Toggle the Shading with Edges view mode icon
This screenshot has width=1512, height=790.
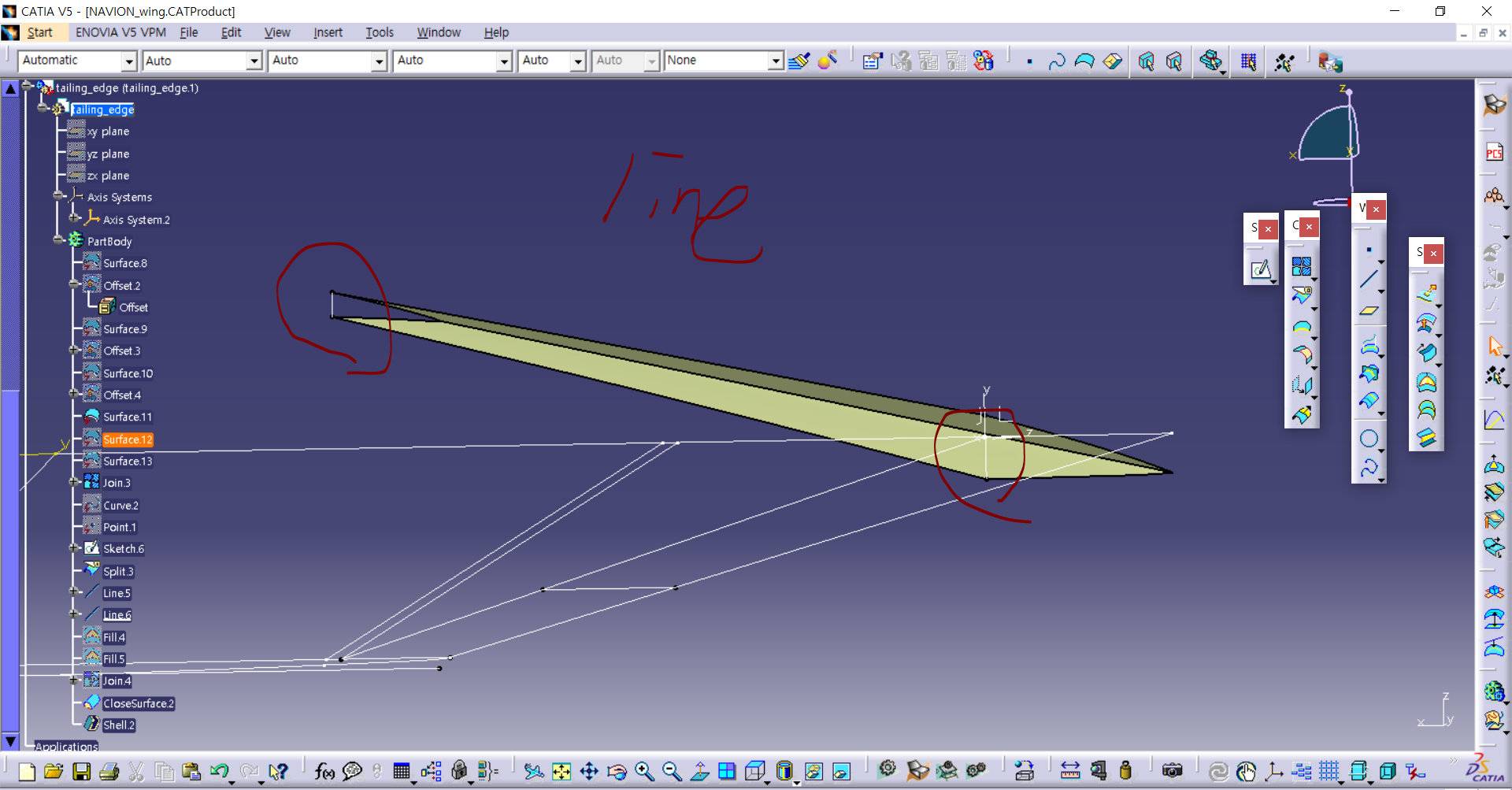(x=784, y=771)
